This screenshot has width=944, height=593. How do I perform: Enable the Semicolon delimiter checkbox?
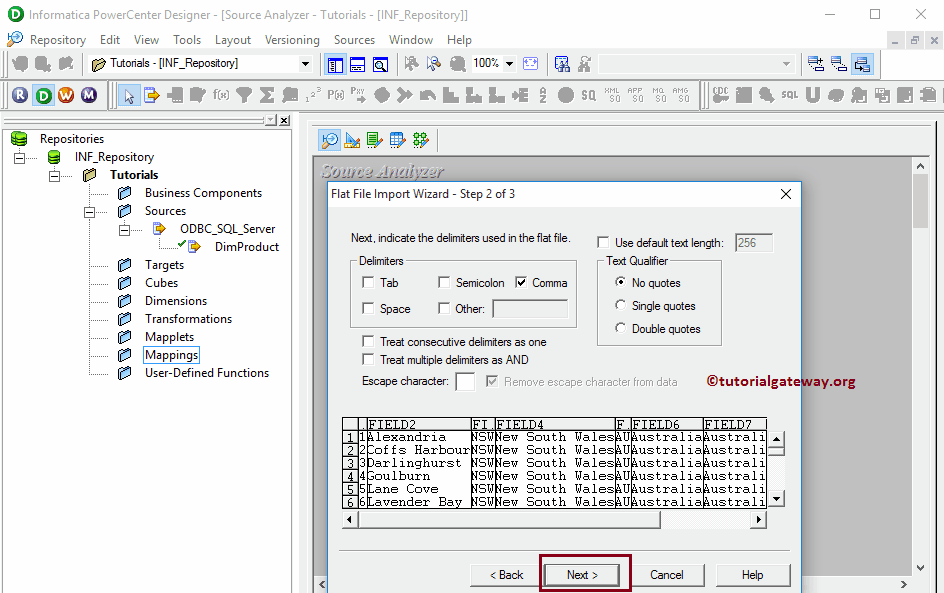[x=444, y=282]
